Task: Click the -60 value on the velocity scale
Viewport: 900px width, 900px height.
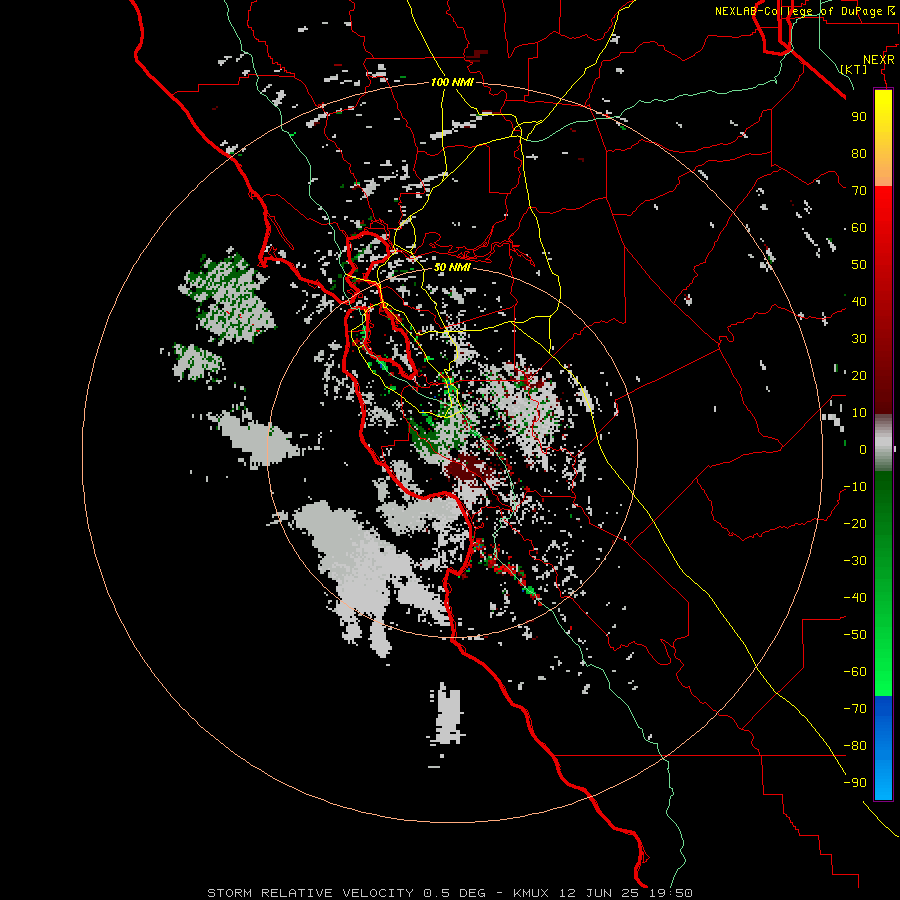Action: point(855,672)
